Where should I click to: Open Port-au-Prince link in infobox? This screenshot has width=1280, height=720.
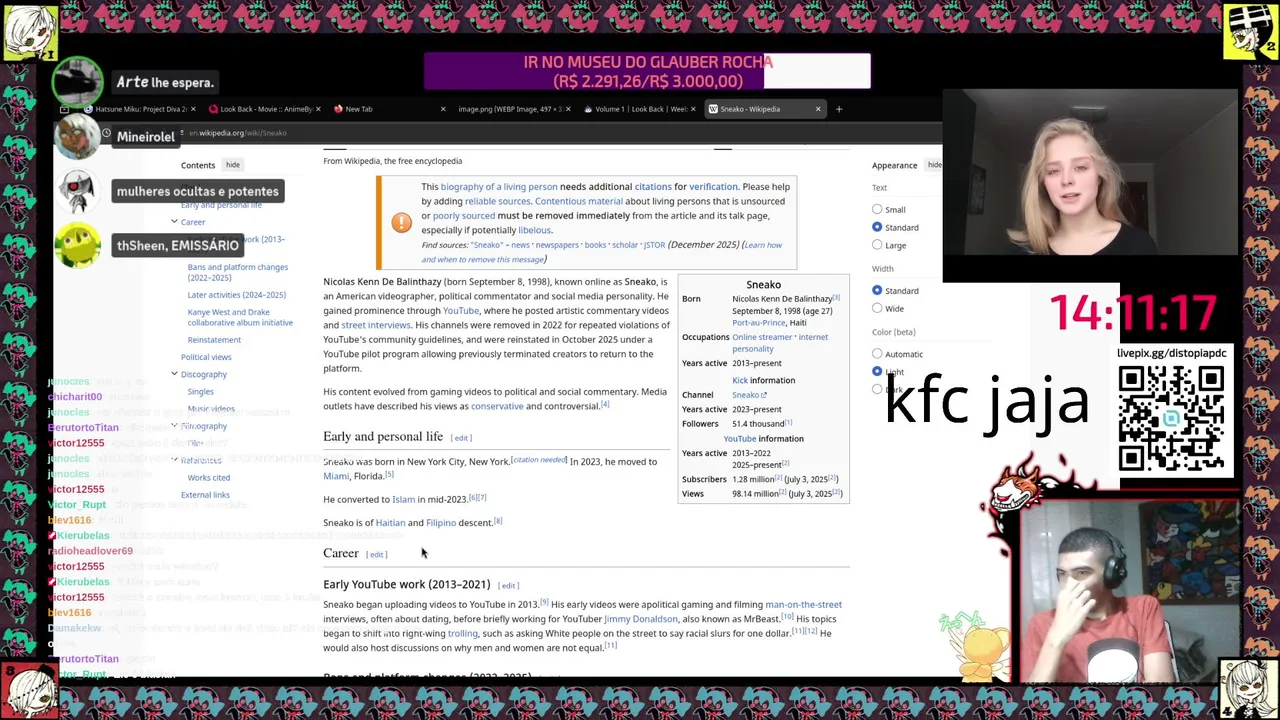(x=758, y=323)
